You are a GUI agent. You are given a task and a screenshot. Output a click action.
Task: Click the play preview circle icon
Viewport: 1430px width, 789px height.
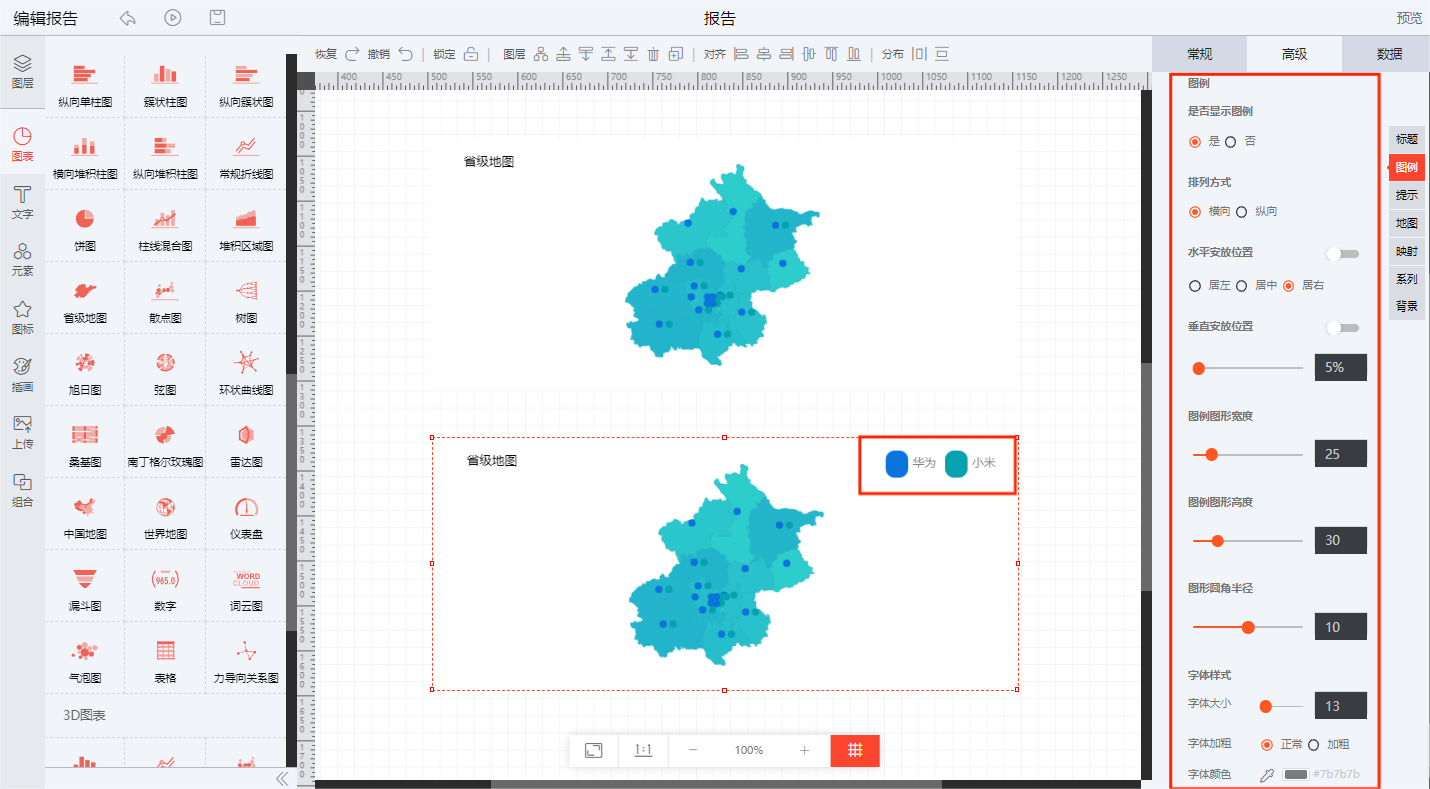[173, 18]
